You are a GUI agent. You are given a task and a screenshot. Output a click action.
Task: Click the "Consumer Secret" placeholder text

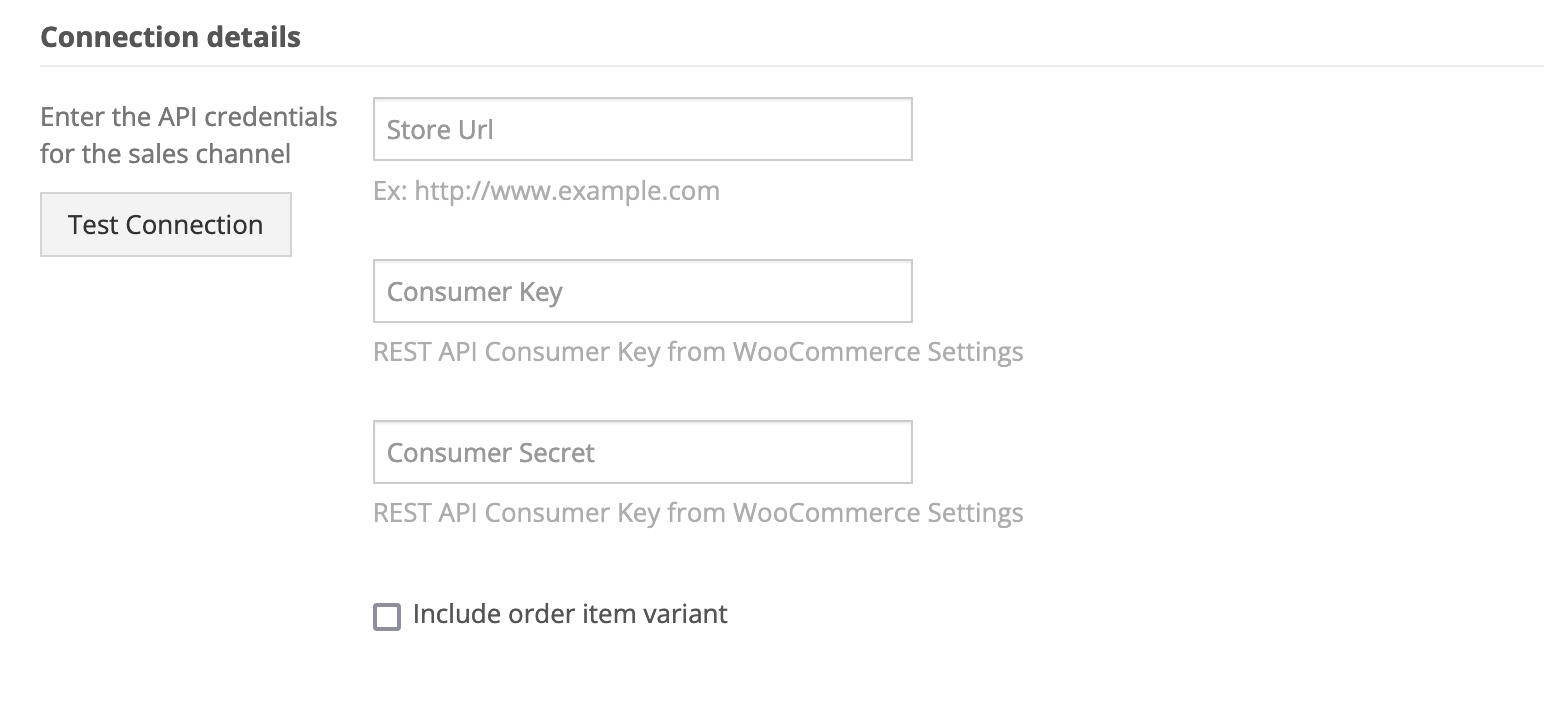(491, 453)
